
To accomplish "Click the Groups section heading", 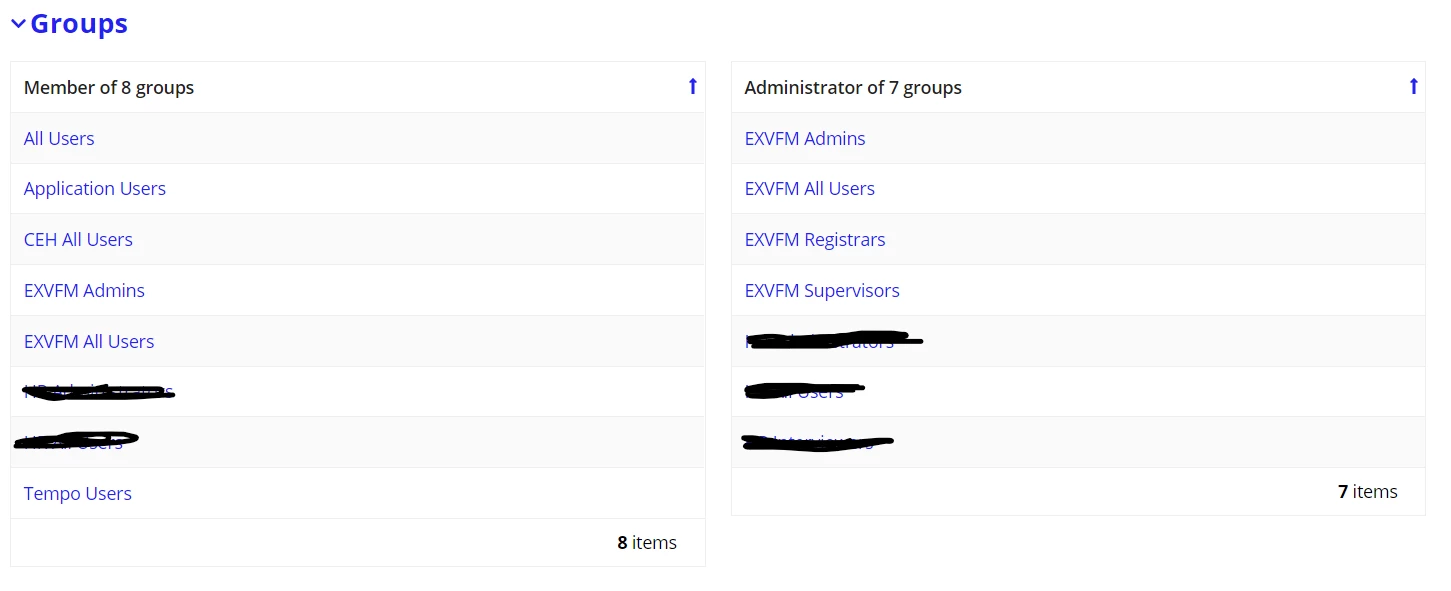I will tap(79, 24).
